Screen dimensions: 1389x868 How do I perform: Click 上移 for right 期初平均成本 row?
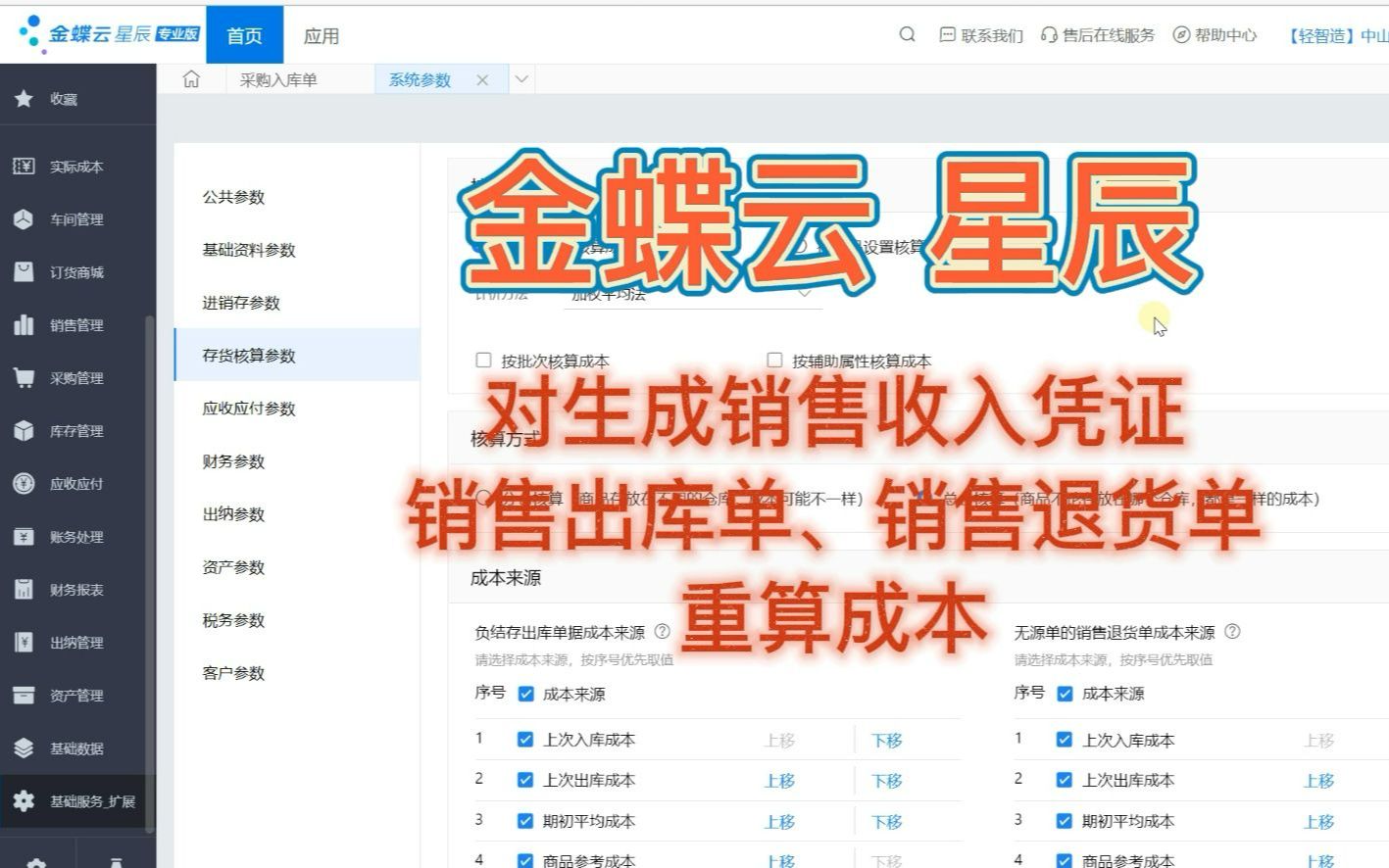[x=1318, y=822]
